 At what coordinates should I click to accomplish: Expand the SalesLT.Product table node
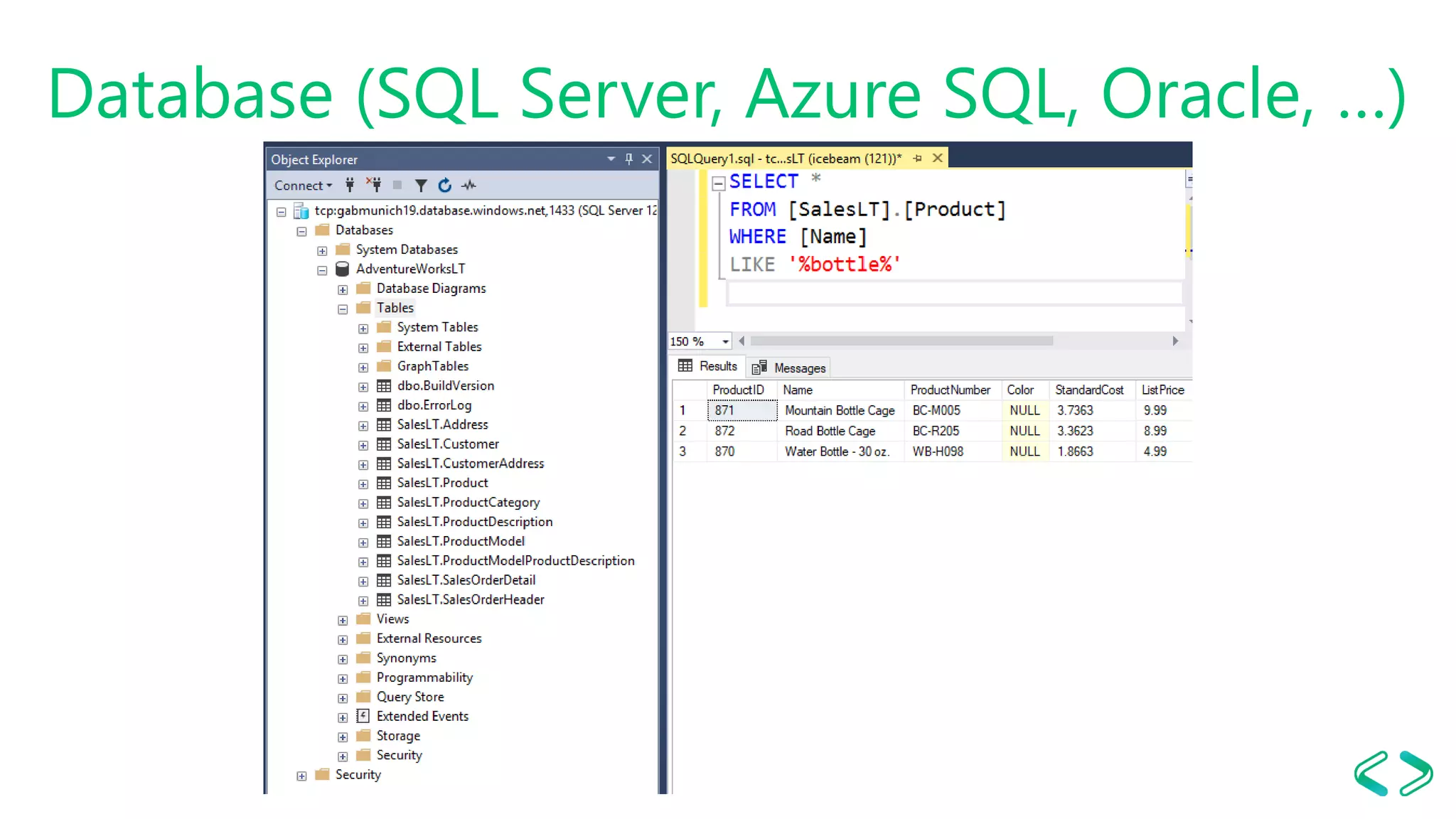pyautogui.click(x=363, y=484)
